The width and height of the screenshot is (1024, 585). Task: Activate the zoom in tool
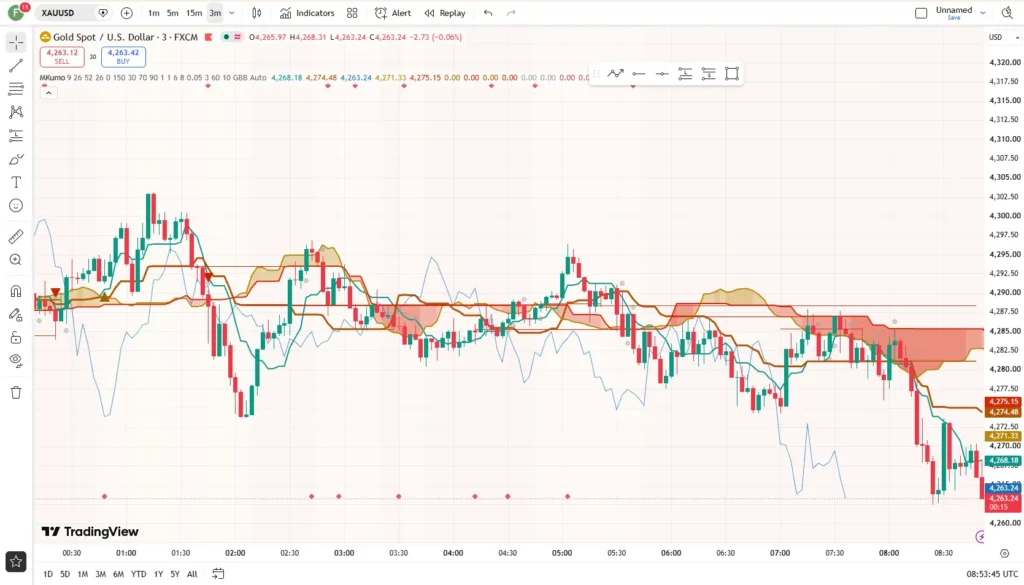tap(16, 260)
